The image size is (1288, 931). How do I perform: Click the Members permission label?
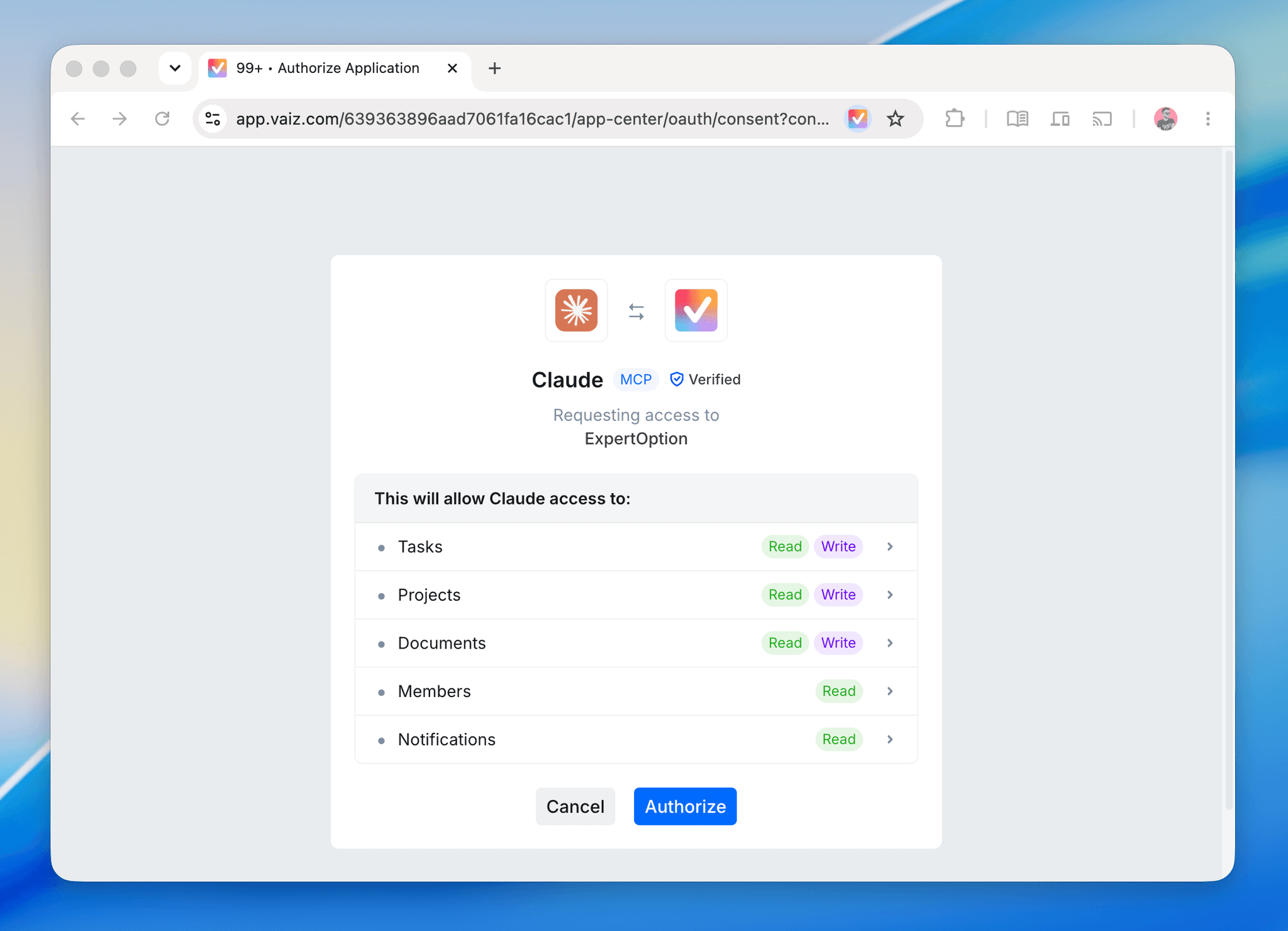point(434,691)
